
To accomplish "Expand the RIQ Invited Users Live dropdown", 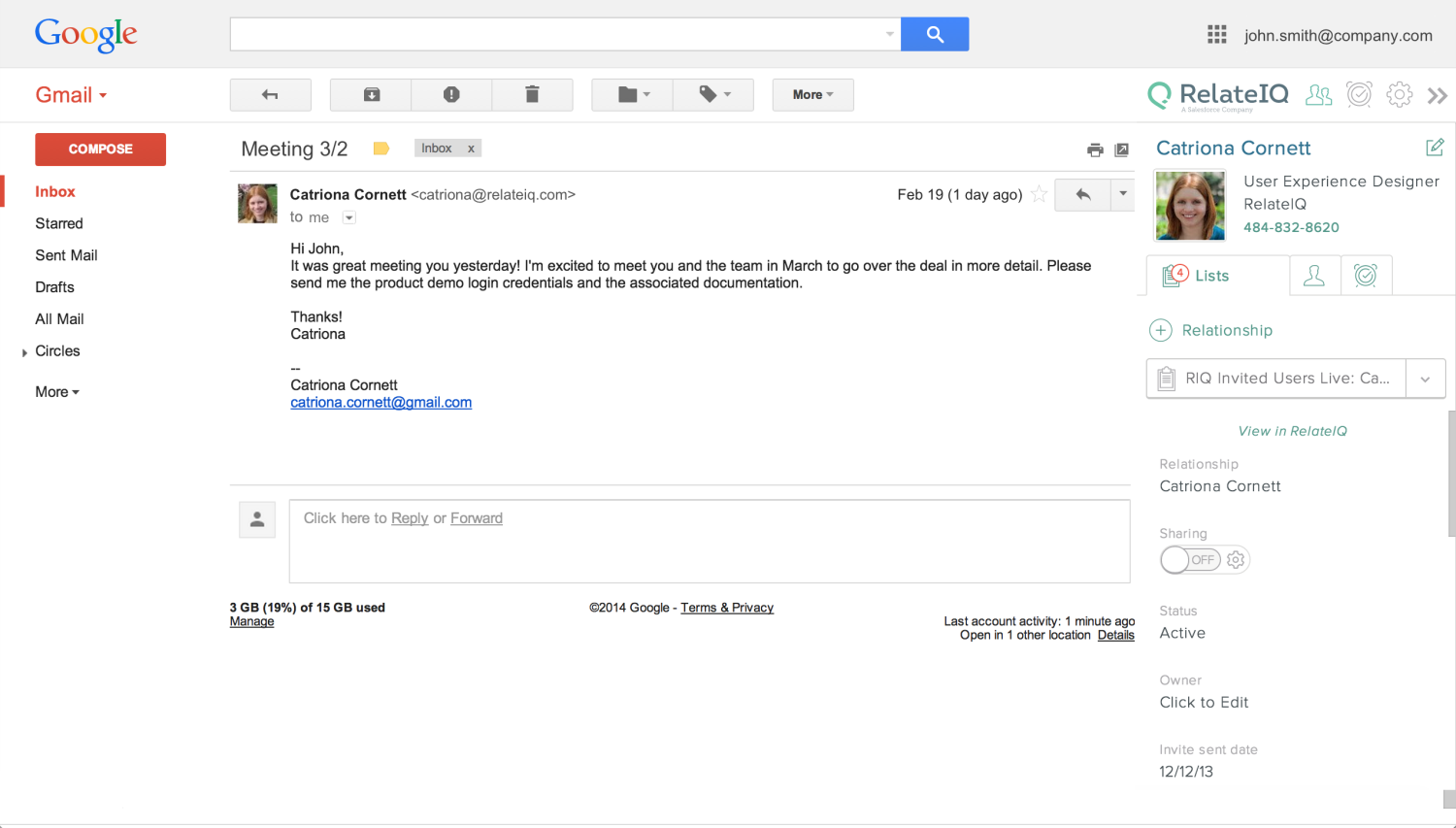I will tap(1425, 379).
